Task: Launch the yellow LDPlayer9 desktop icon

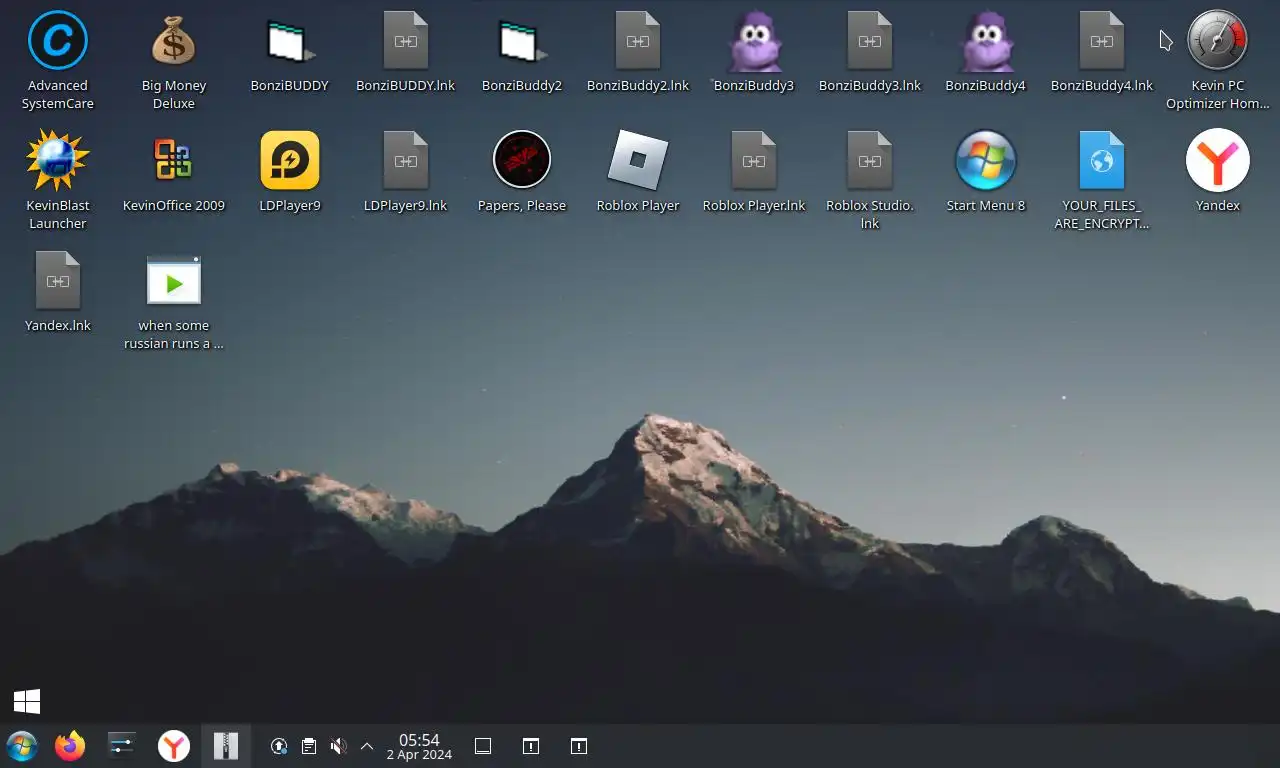Action: (x=290, y=160)
